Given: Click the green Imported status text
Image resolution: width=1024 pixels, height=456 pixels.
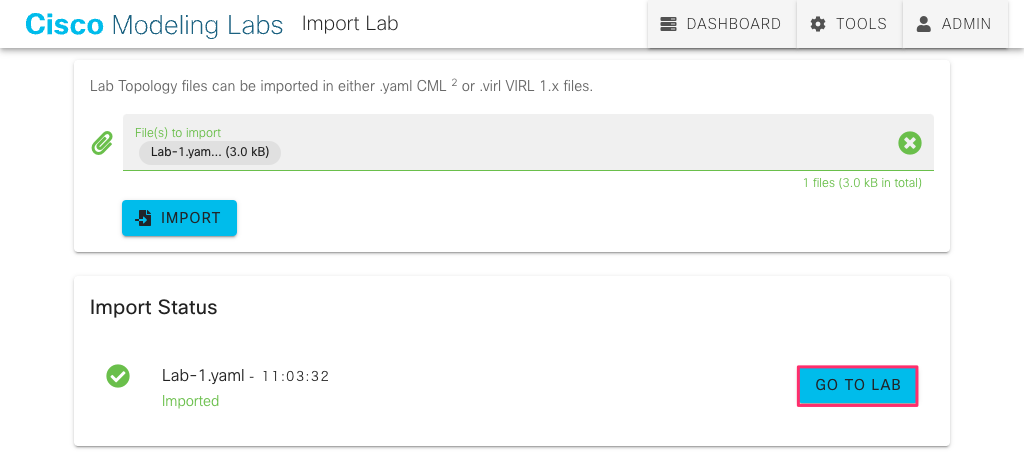Looking at the screenshot, I should [190, 401].
